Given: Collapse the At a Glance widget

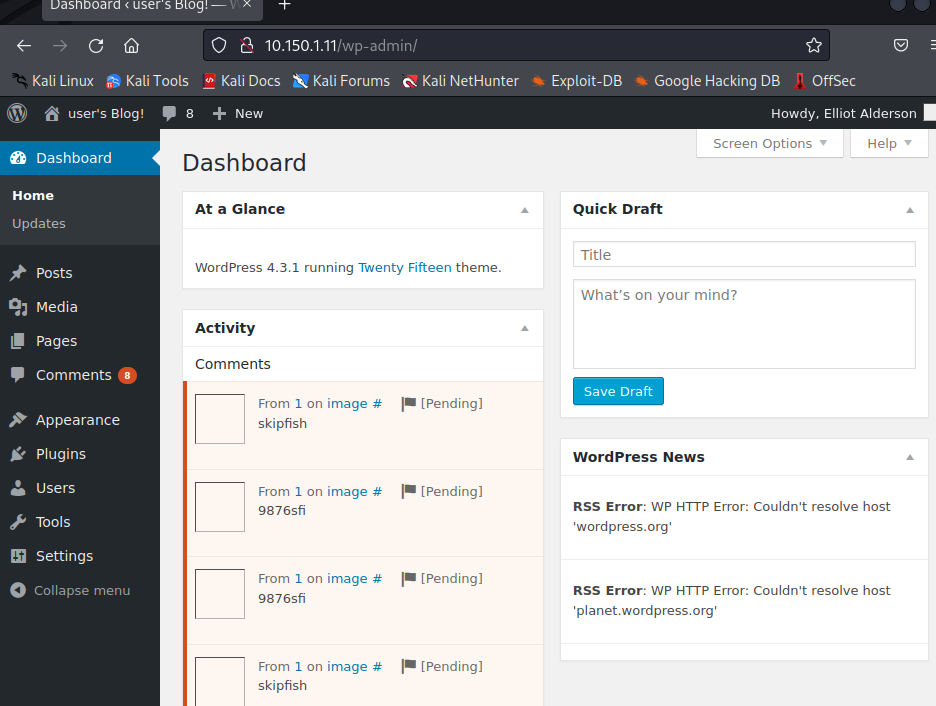Looking at the screenshot, I should tap(525, 210).
